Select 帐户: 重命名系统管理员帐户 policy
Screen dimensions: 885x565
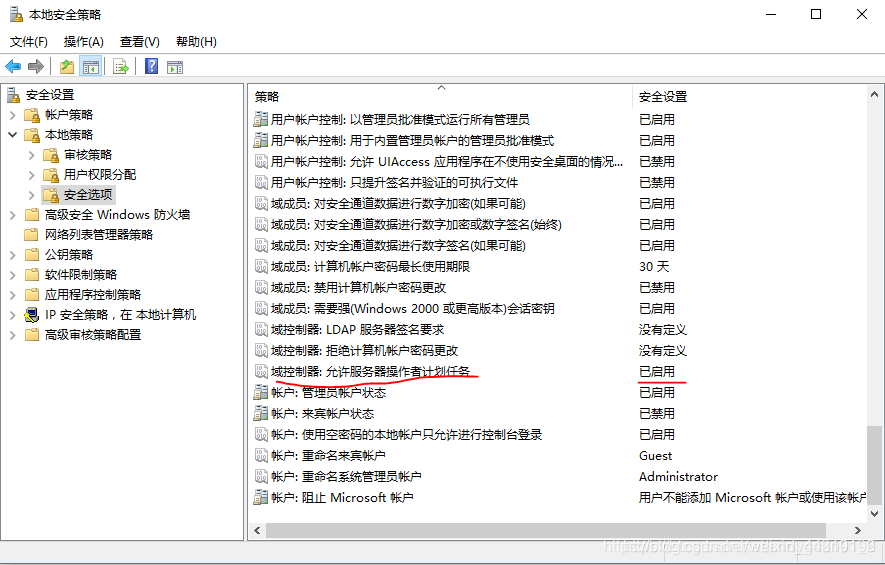click(346, 476)
